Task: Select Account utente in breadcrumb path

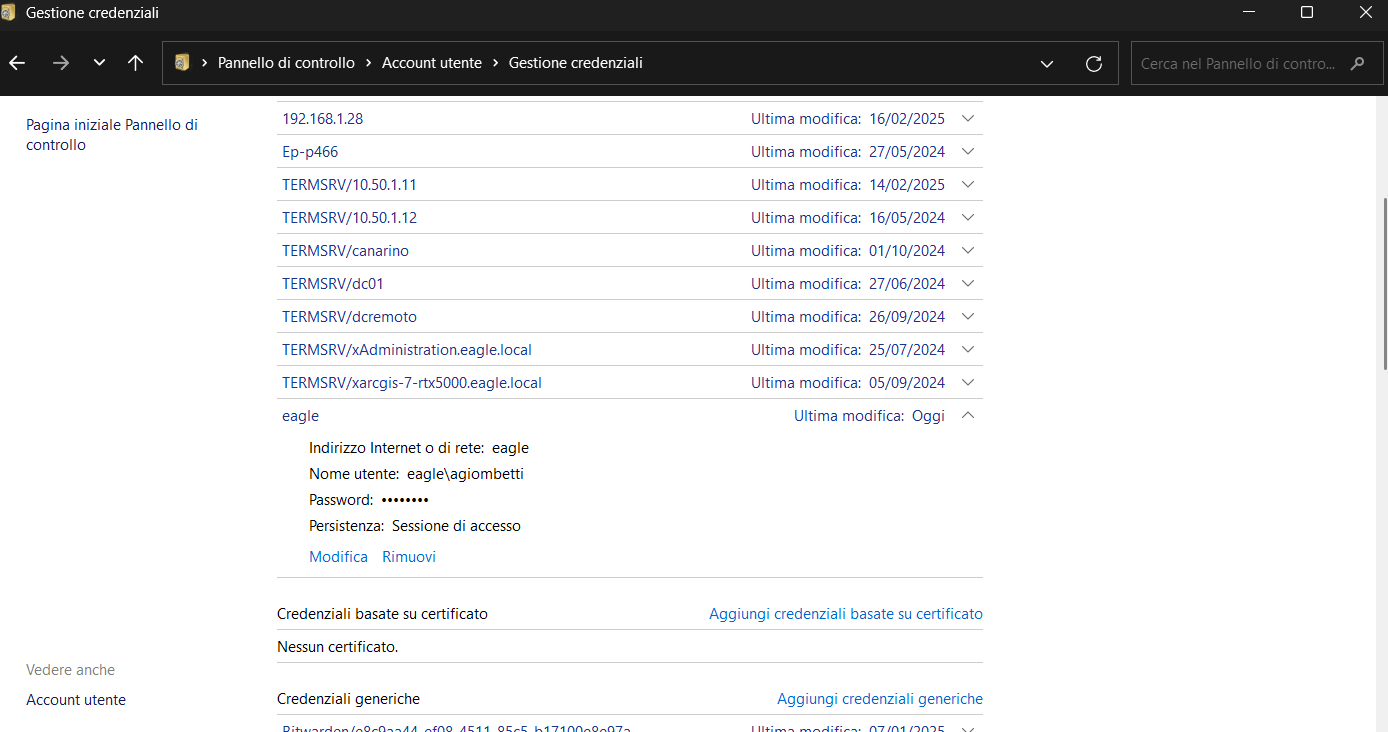Action: pyautogui.click(x=432, y=63)
